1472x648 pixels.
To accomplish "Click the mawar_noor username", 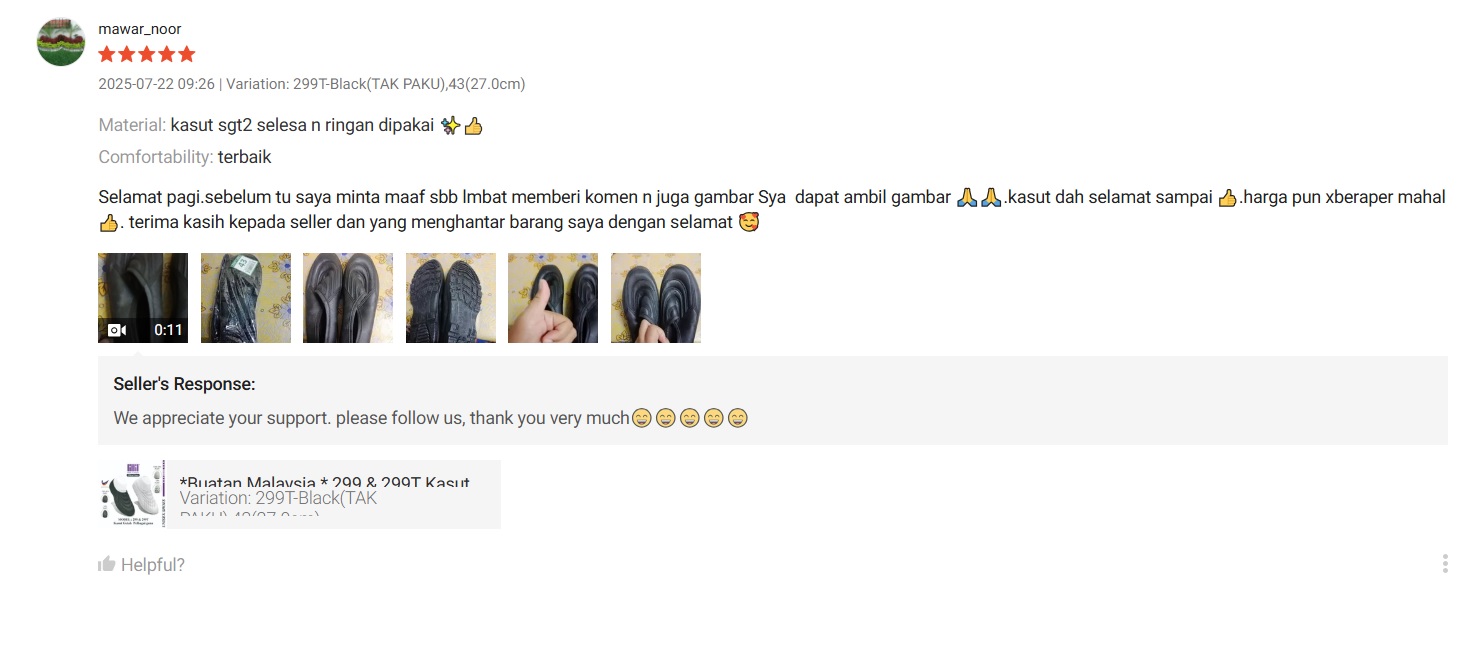I will pos(140,29).
